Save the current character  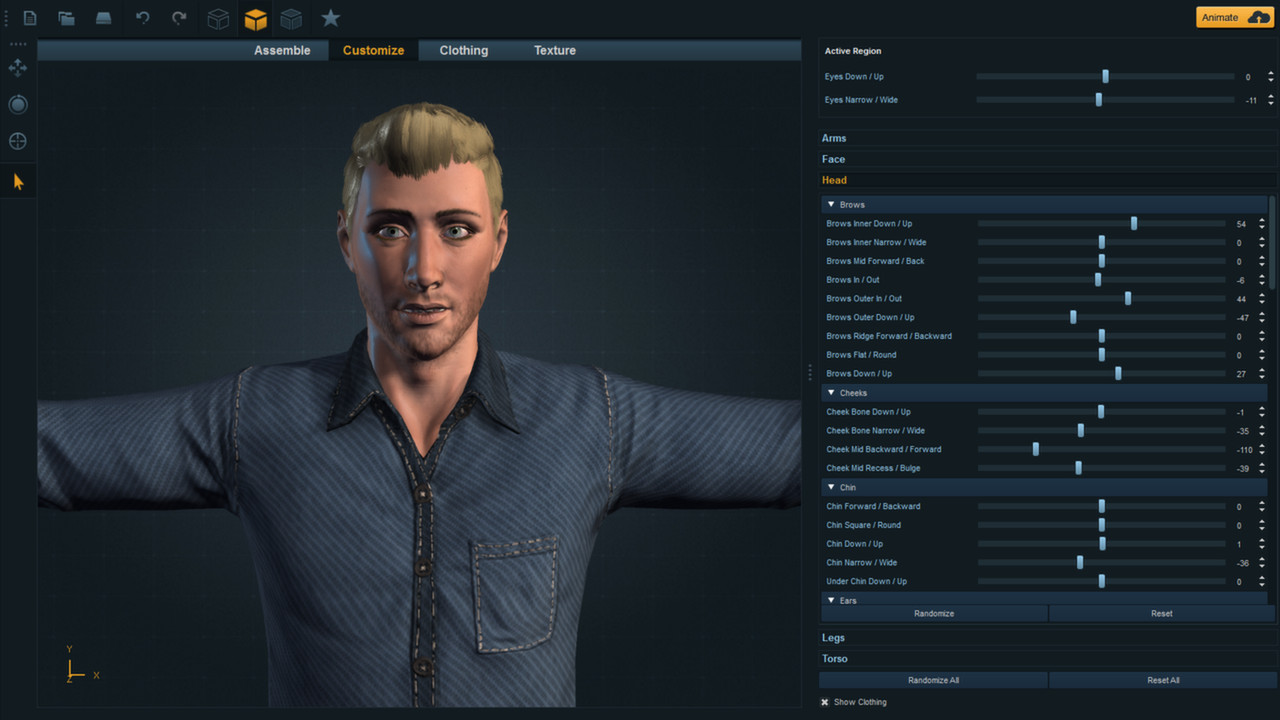(x=103, y=18)
